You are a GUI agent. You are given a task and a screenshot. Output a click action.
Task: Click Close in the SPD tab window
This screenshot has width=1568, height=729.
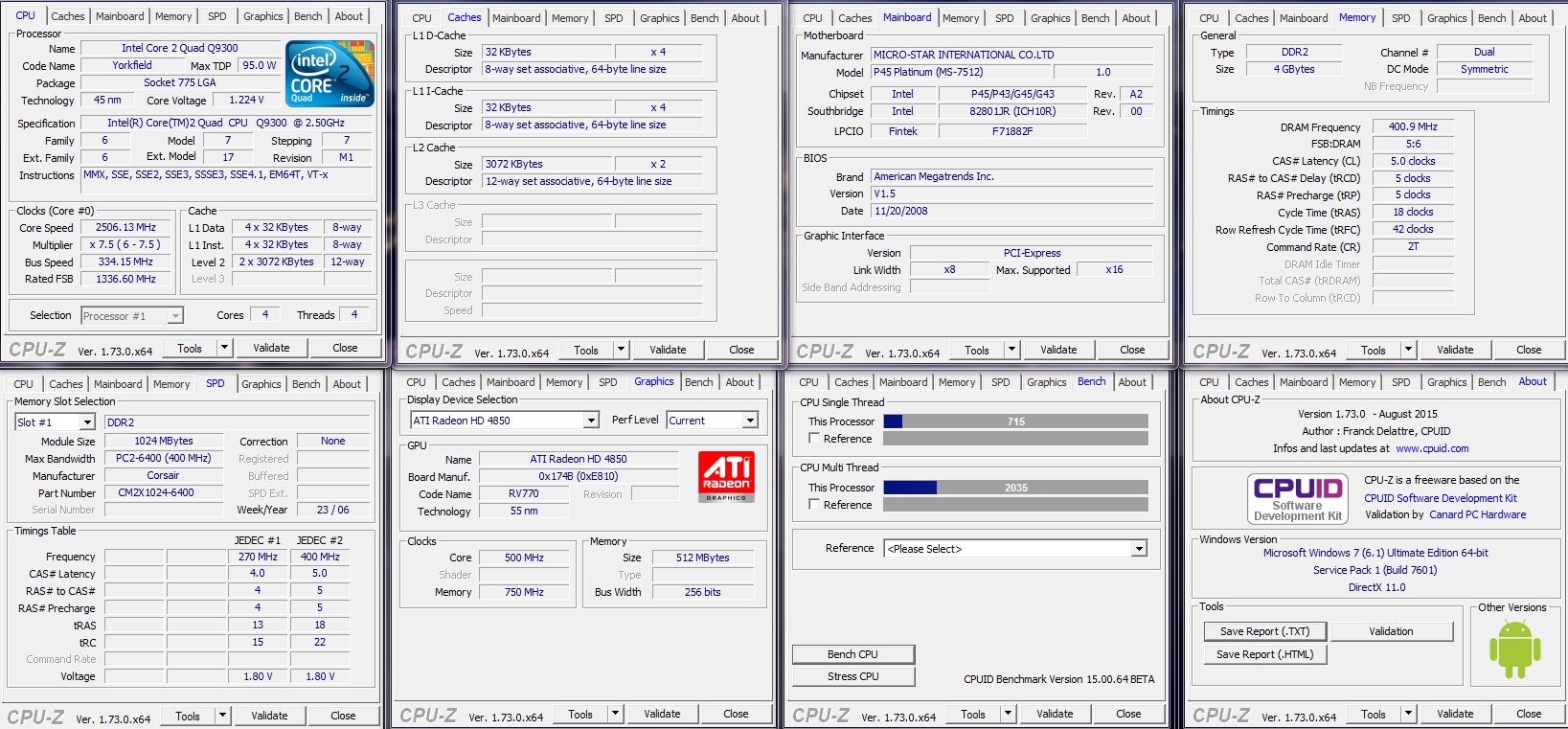click(343, 716)
